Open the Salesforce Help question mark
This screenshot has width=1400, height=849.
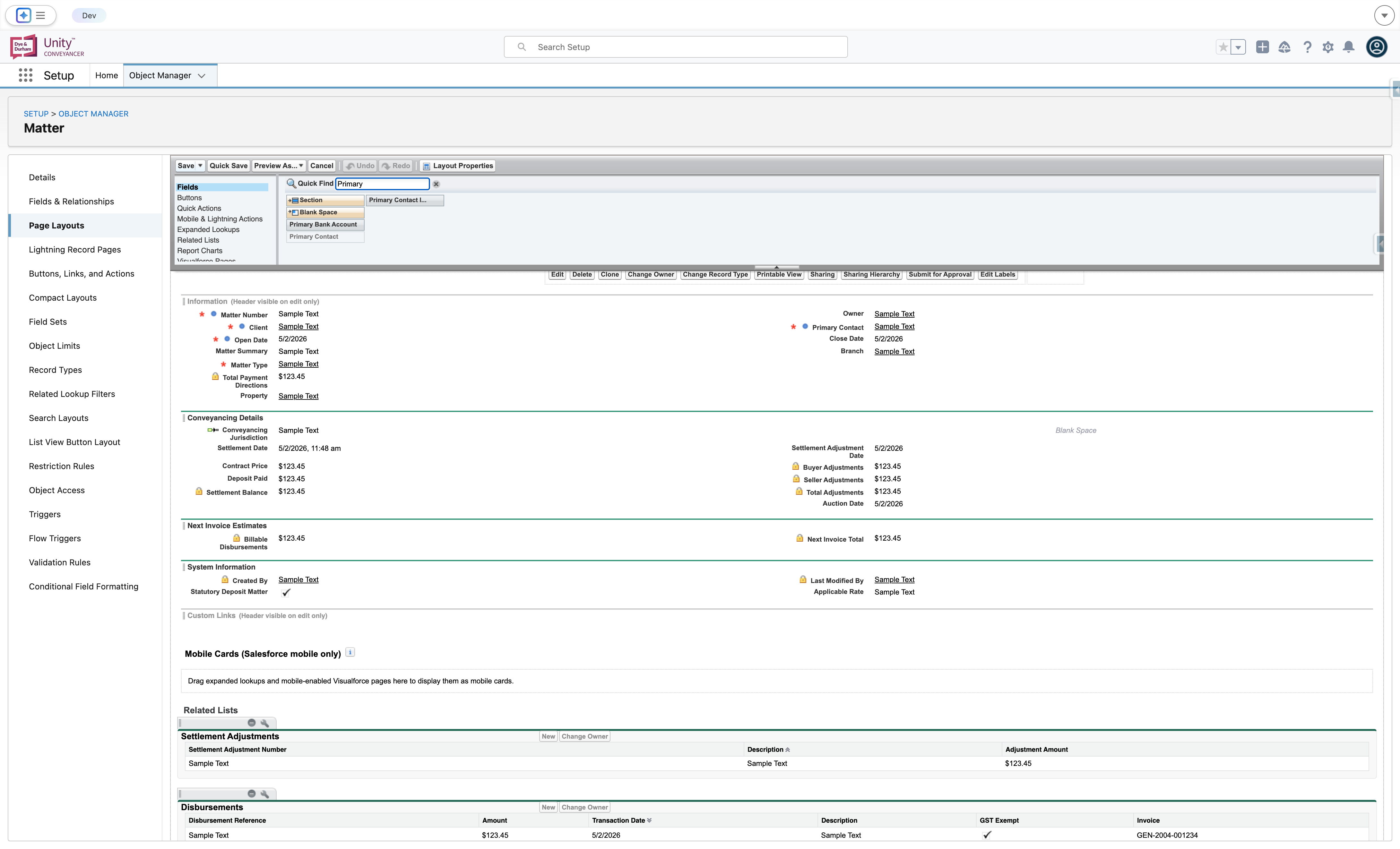click(1307, 47)
